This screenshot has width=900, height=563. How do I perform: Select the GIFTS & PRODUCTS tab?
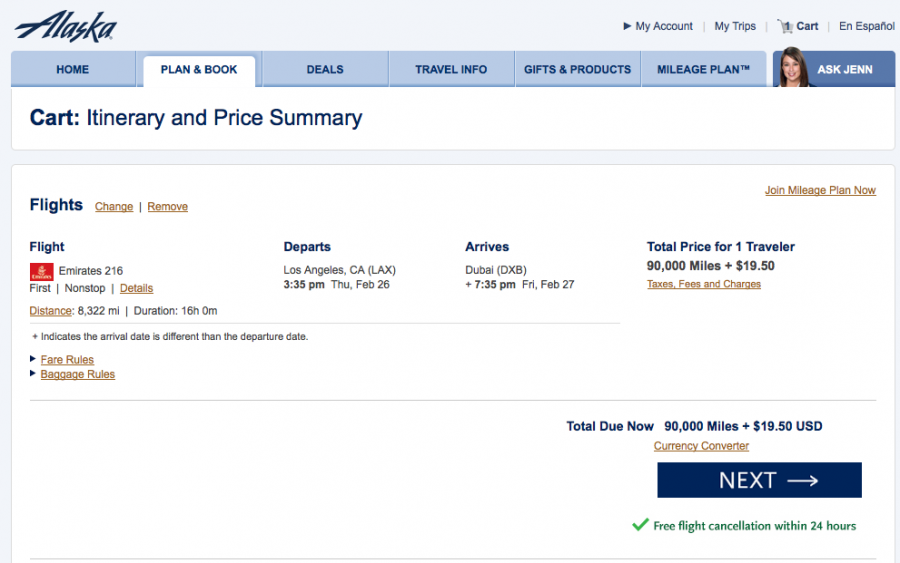[577, 70]
